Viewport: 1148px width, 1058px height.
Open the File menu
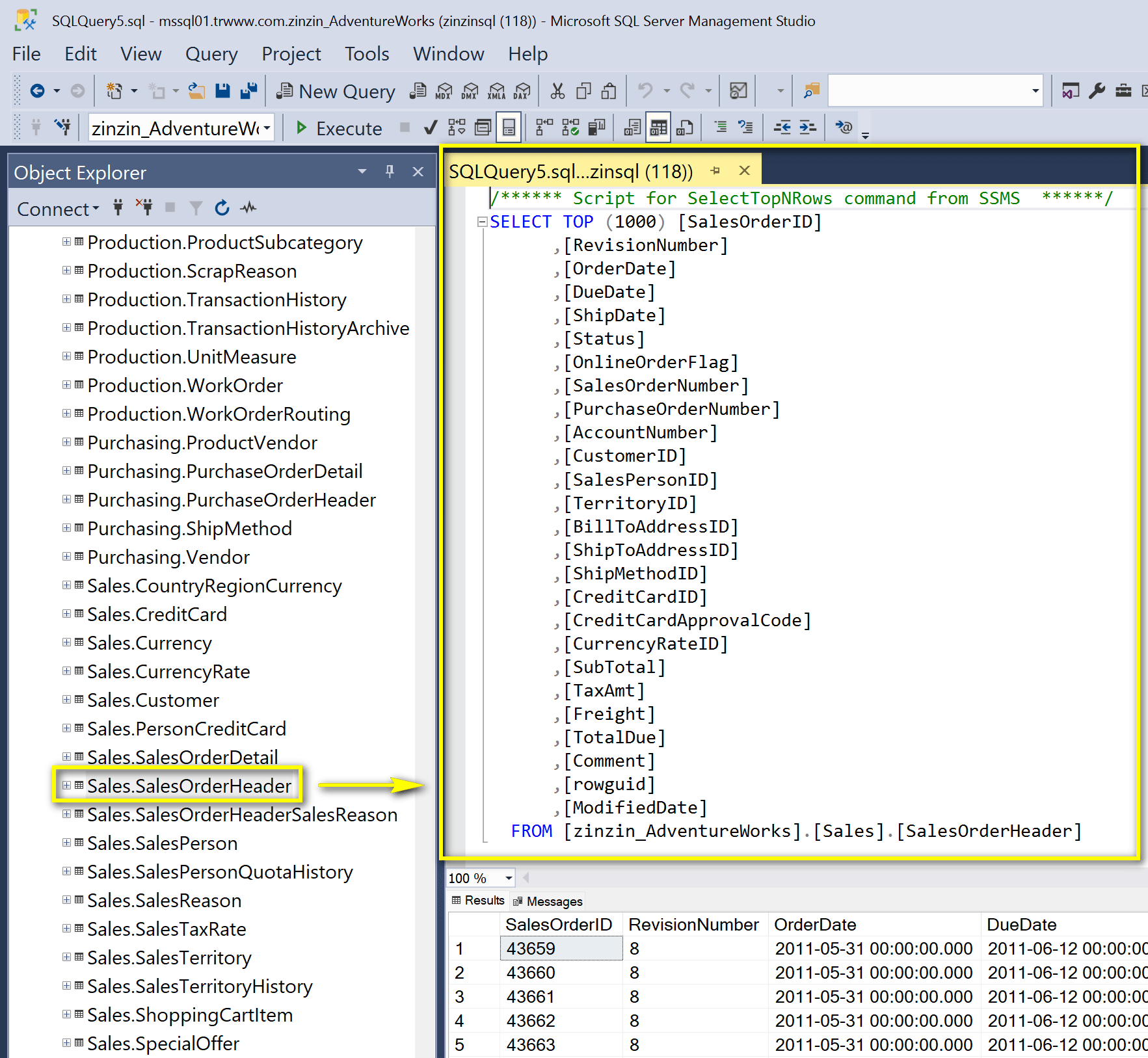[x=27, y=54]
